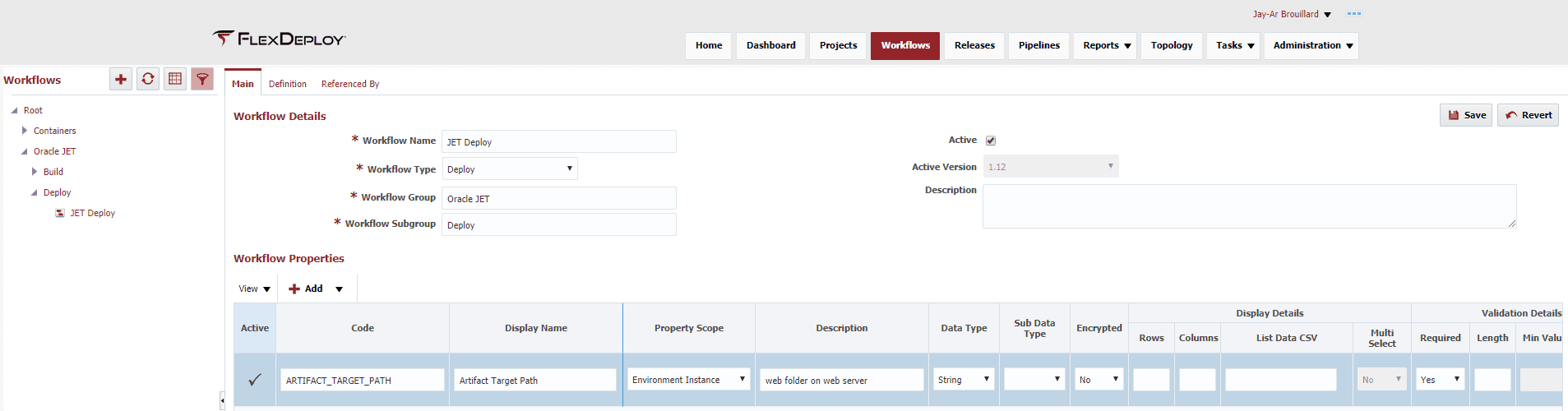1568x411 pixels.
Task: Click the Add property button
Action: (306, 289)
